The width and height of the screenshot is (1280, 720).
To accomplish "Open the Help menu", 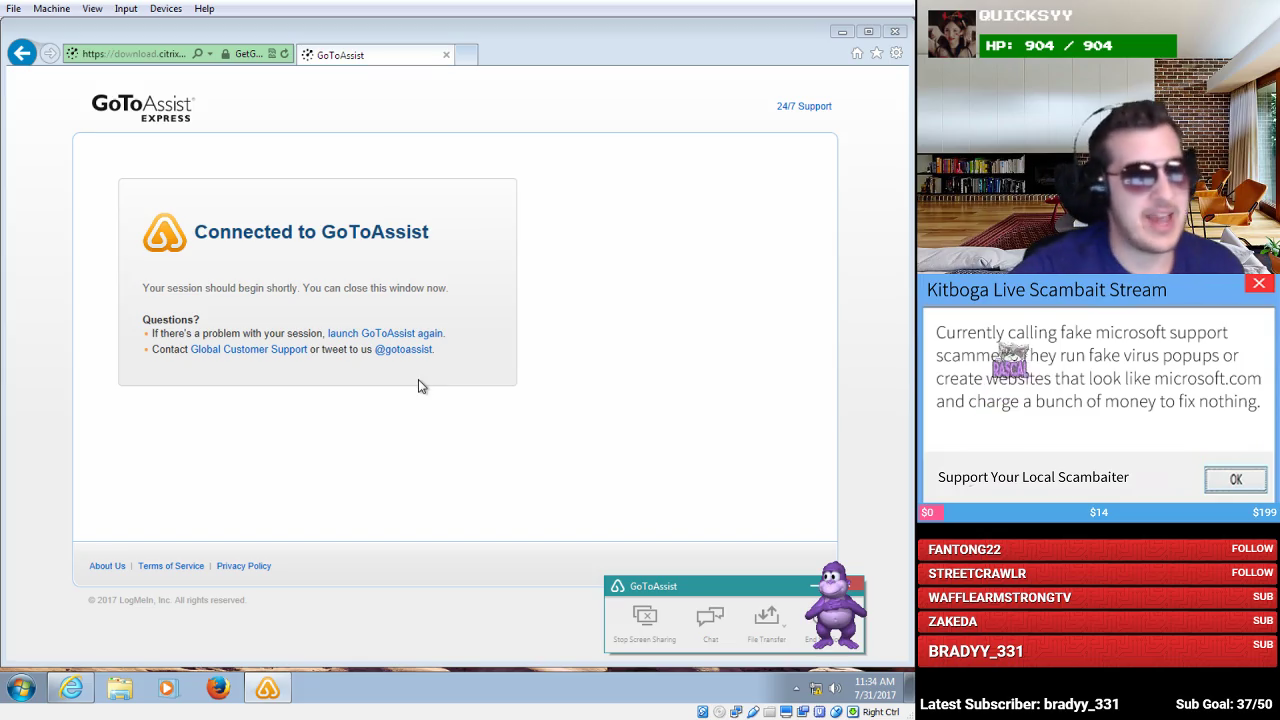I will click(x=204, y=8).
